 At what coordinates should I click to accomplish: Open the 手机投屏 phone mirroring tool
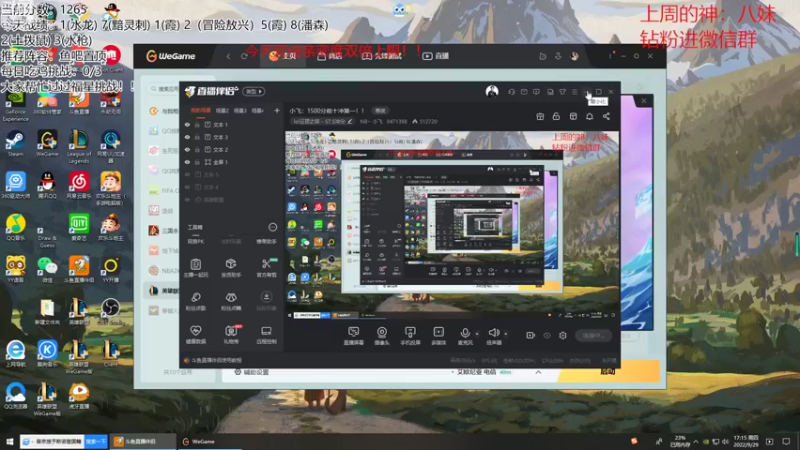pyautogui.click(x=410, y=336)
